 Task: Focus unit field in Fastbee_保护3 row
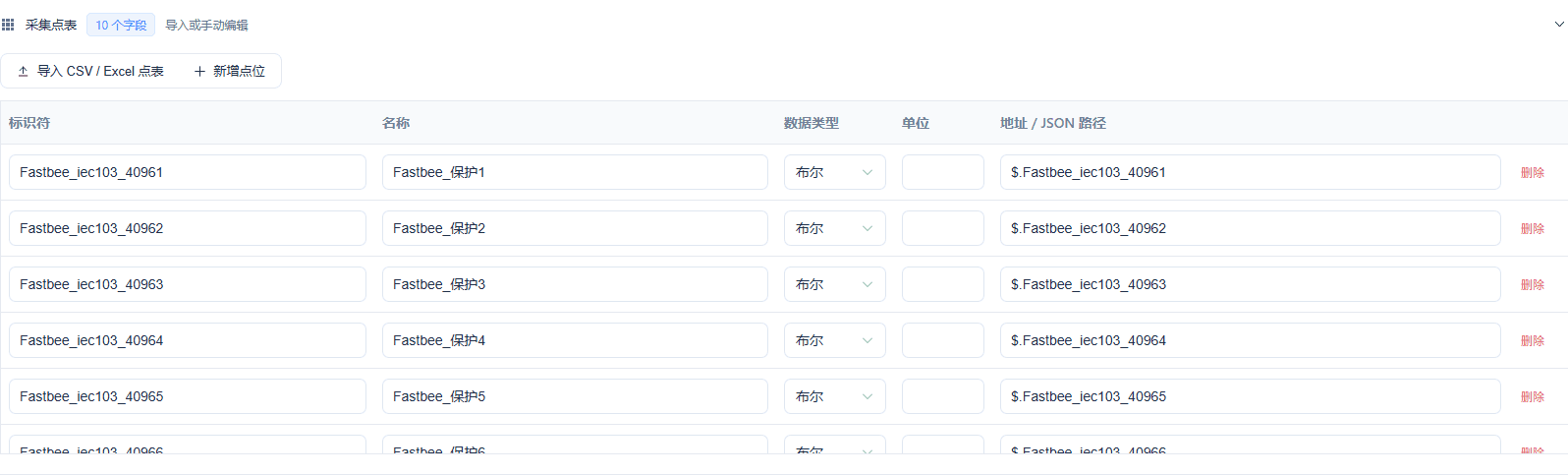tap(943, 284)
